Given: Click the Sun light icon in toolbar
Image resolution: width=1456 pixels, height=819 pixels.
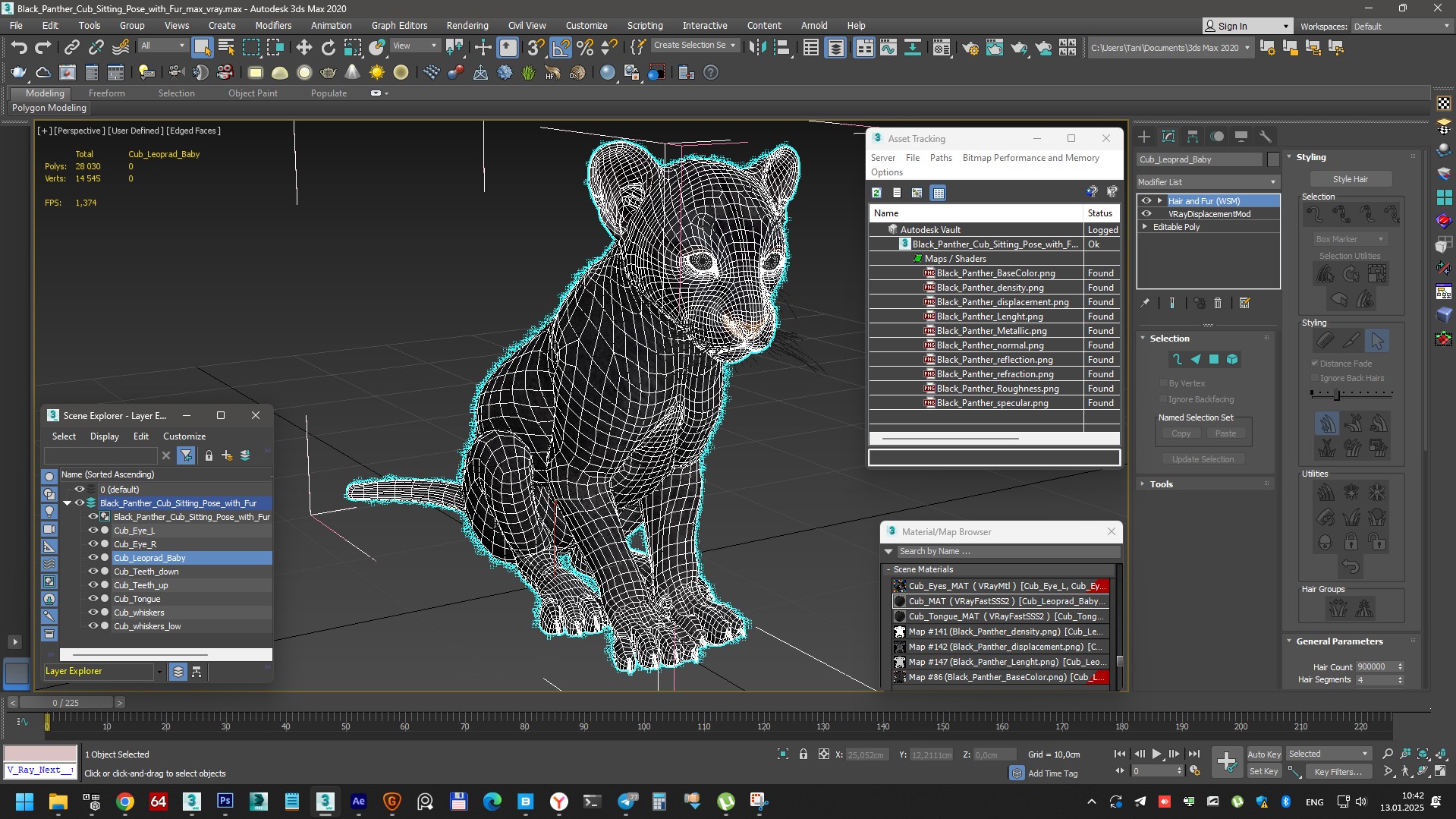Looking at the screenshot, I should tap(376, 73).
